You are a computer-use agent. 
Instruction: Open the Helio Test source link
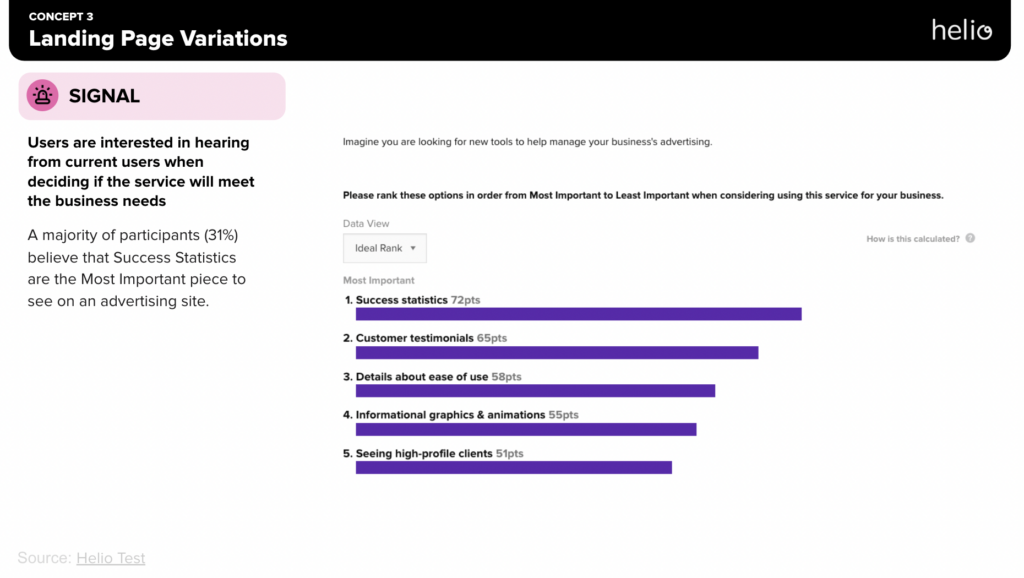pyautogui.click(x=110, y=558)
